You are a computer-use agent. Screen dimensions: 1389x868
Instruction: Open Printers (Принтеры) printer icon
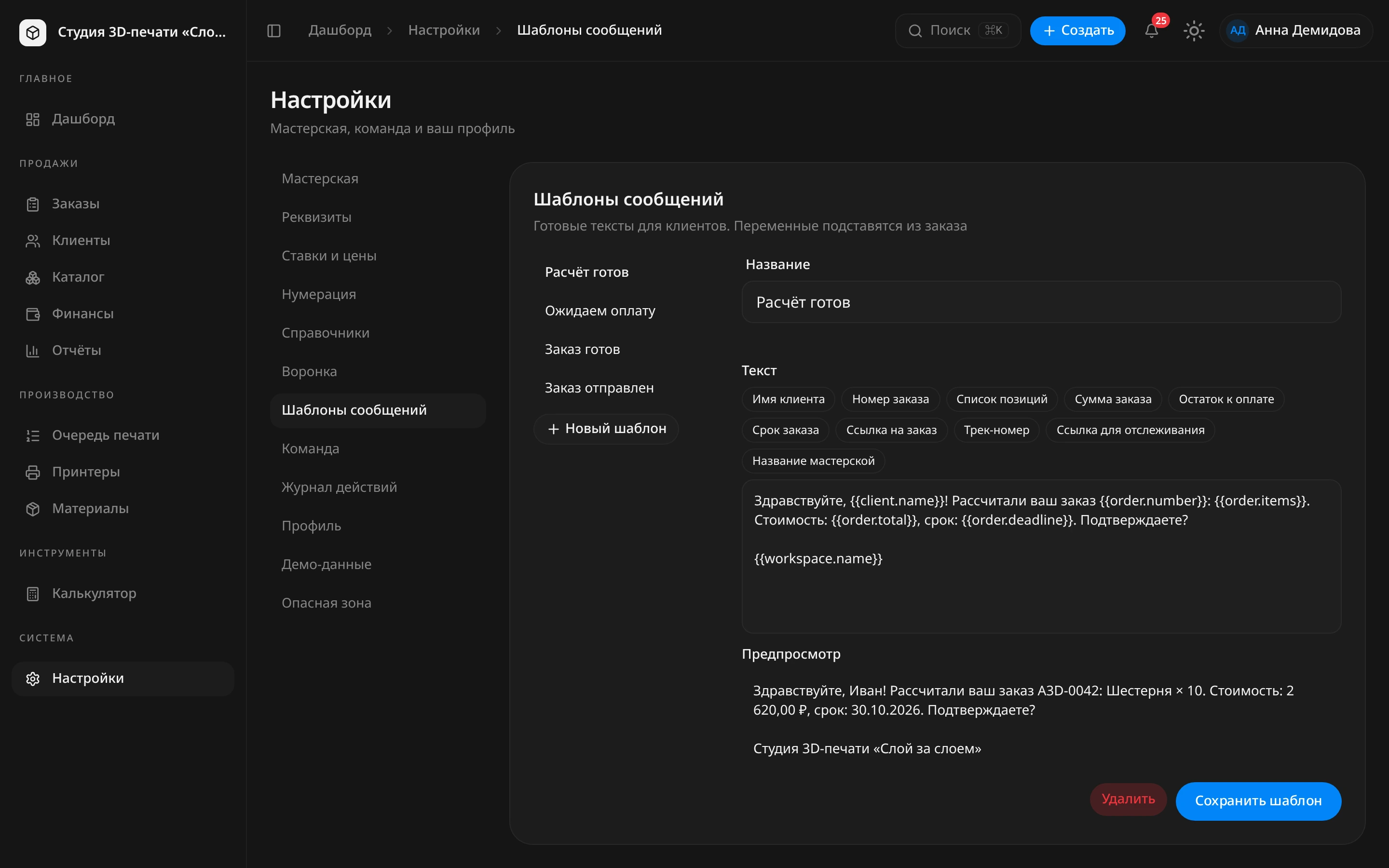click(x=33, y=472)
